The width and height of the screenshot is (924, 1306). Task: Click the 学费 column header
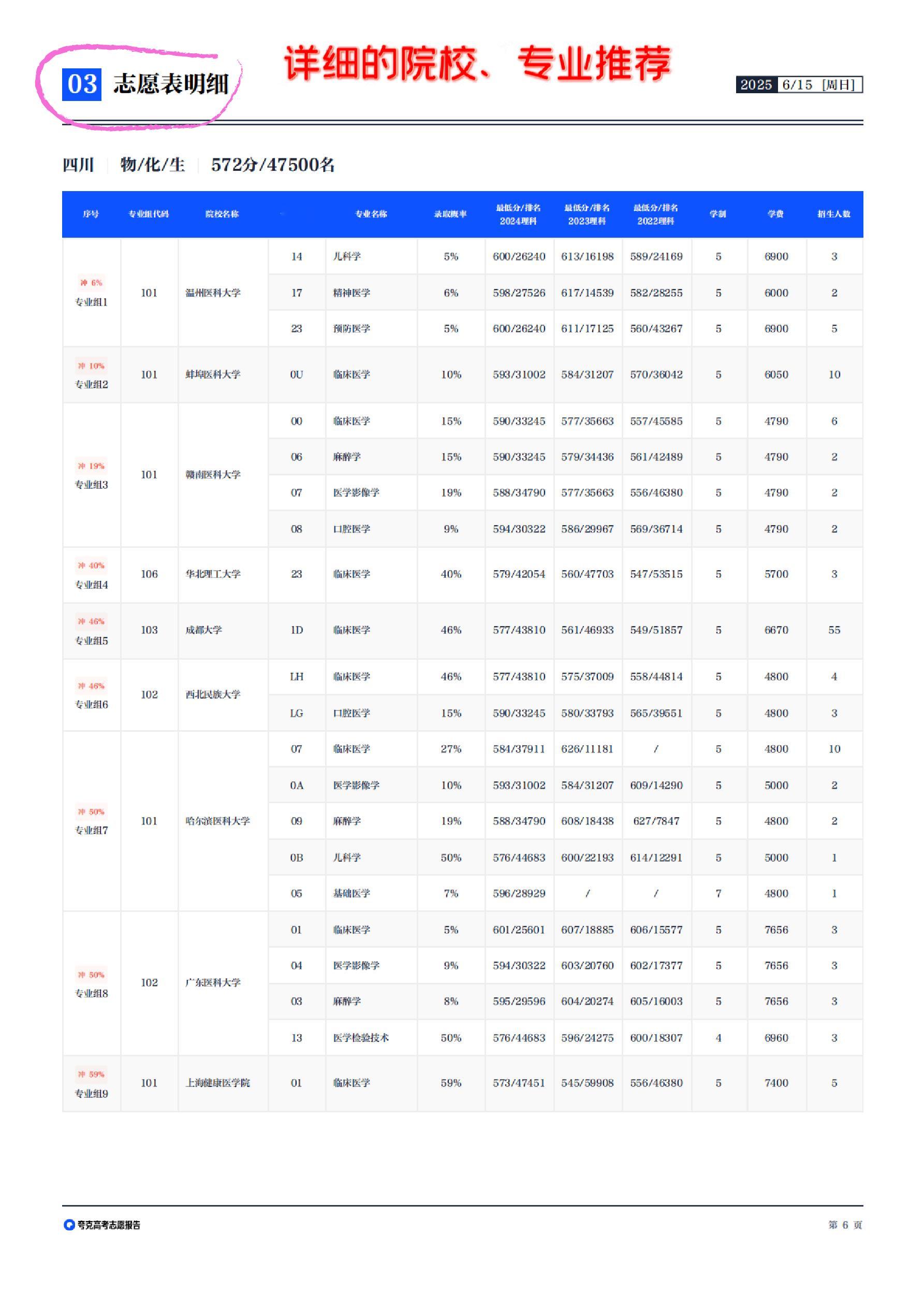(x=776, y=214)
